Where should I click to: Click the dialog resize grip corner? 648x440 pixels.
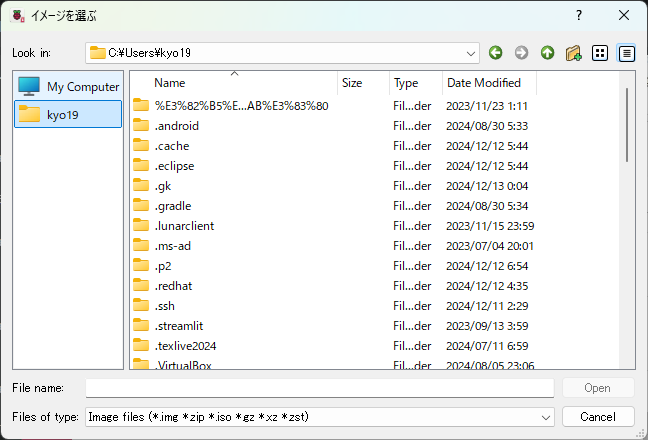[641, 433]
